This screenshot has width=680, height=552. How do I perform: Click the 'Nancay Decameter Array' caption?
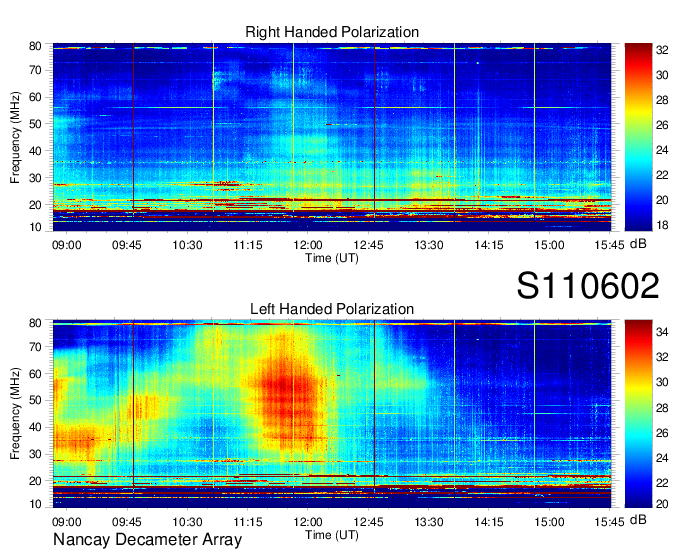tap(147, 540)
